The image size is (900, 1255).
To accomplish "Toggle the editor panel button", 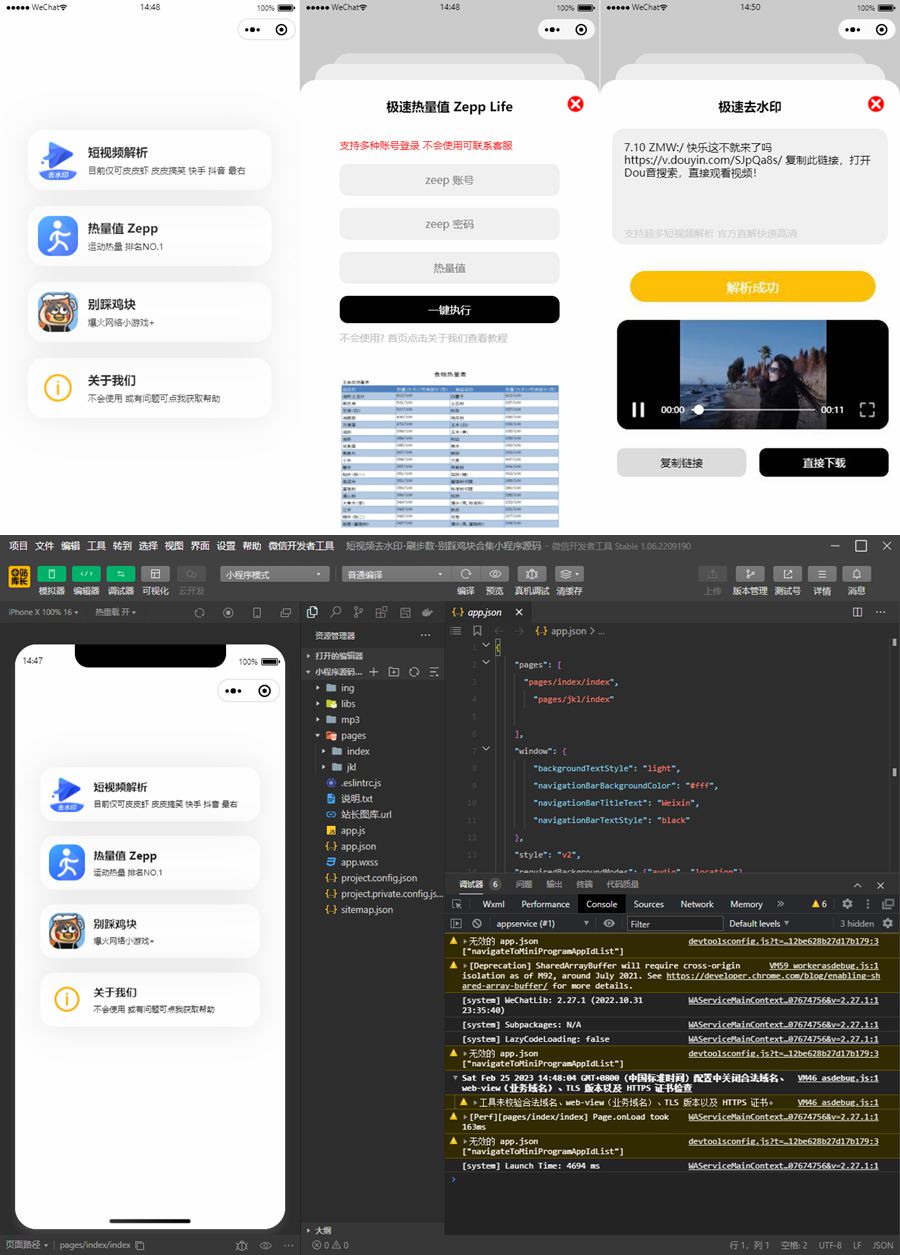I will [86, 574].
